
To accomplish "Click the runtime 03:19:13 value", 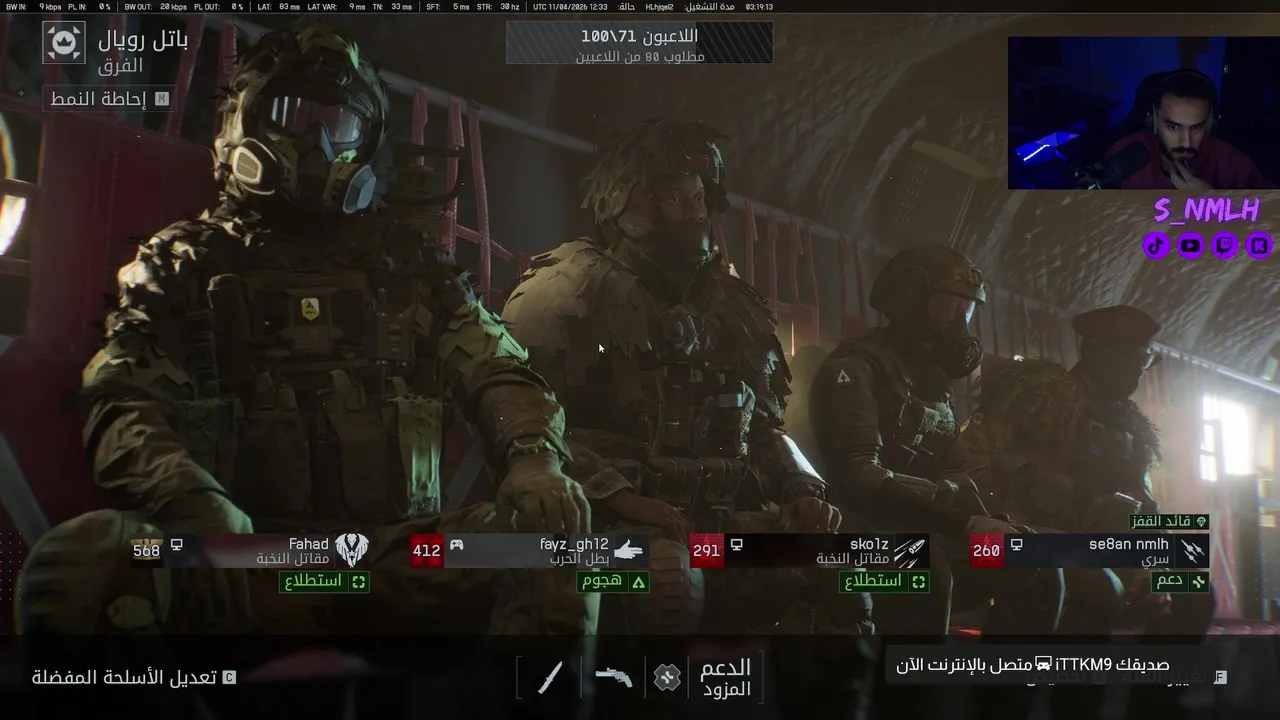I will point(759,6).
